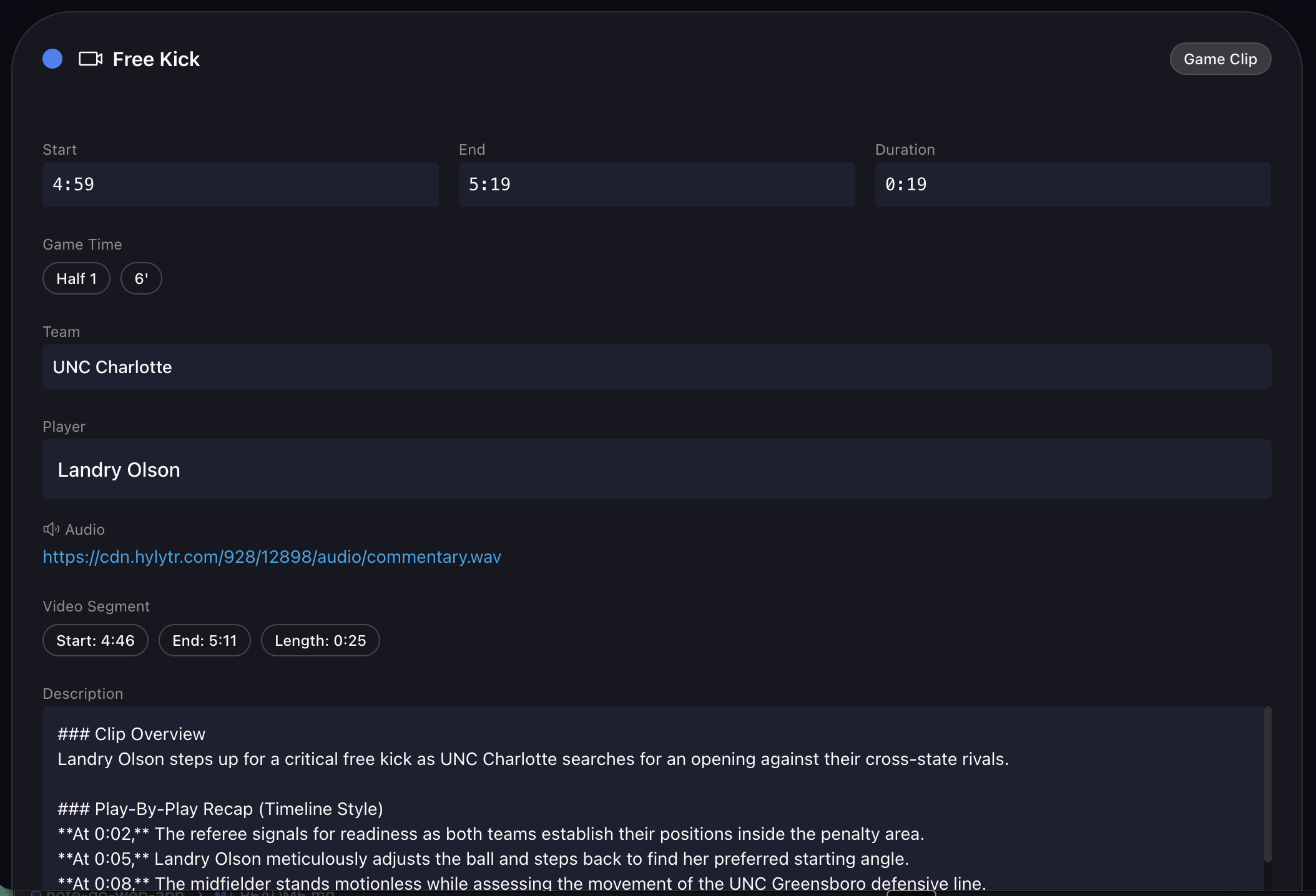Viewport: 1316px width, 896px height.
Task: Click the End: 5:11 video segment chip
Action: tap(204, 641)
